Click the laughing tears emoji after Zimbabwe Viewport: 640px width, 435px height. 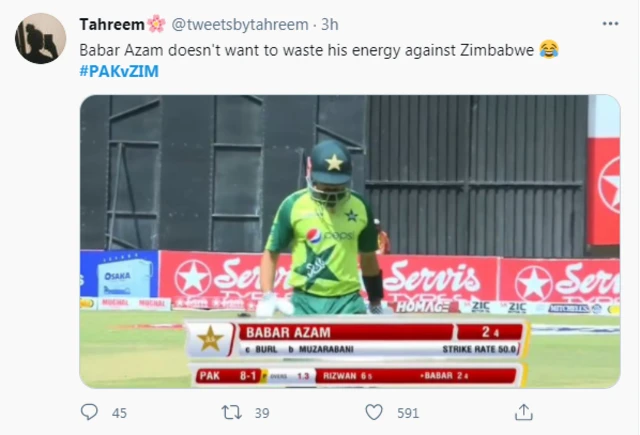549,49
